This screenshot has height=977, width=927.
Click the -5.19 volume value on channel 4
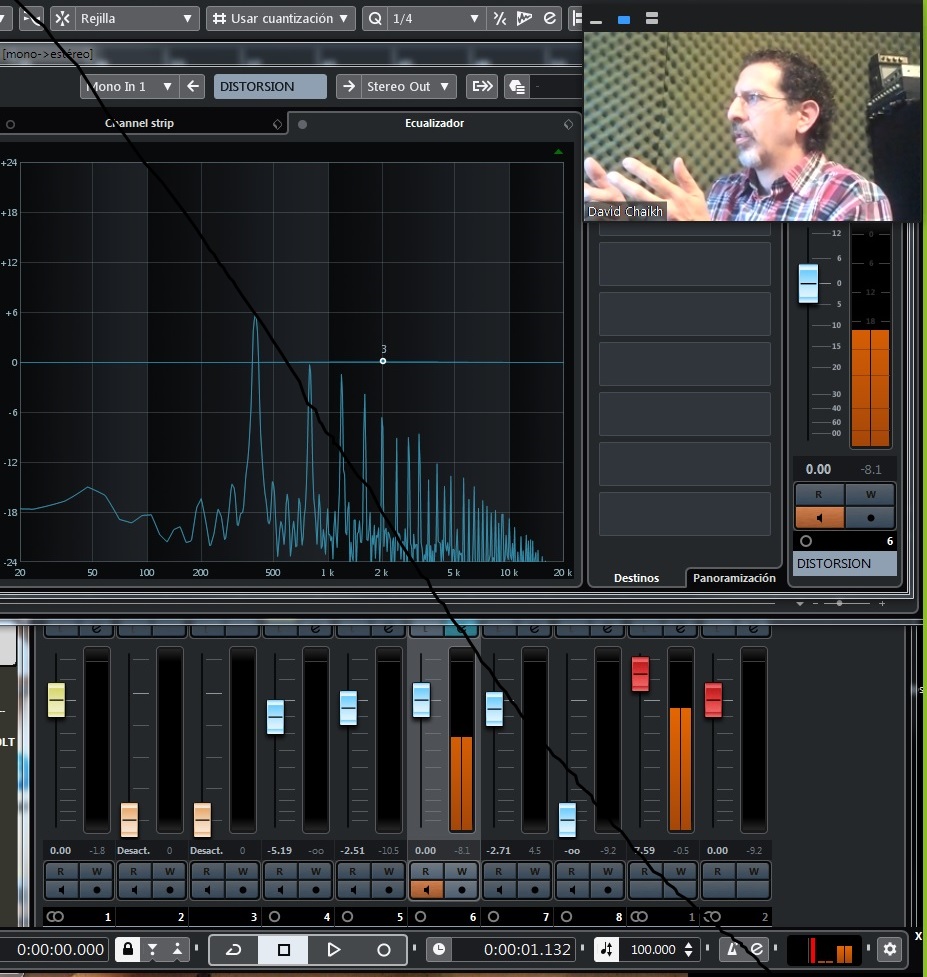(280, 851)
